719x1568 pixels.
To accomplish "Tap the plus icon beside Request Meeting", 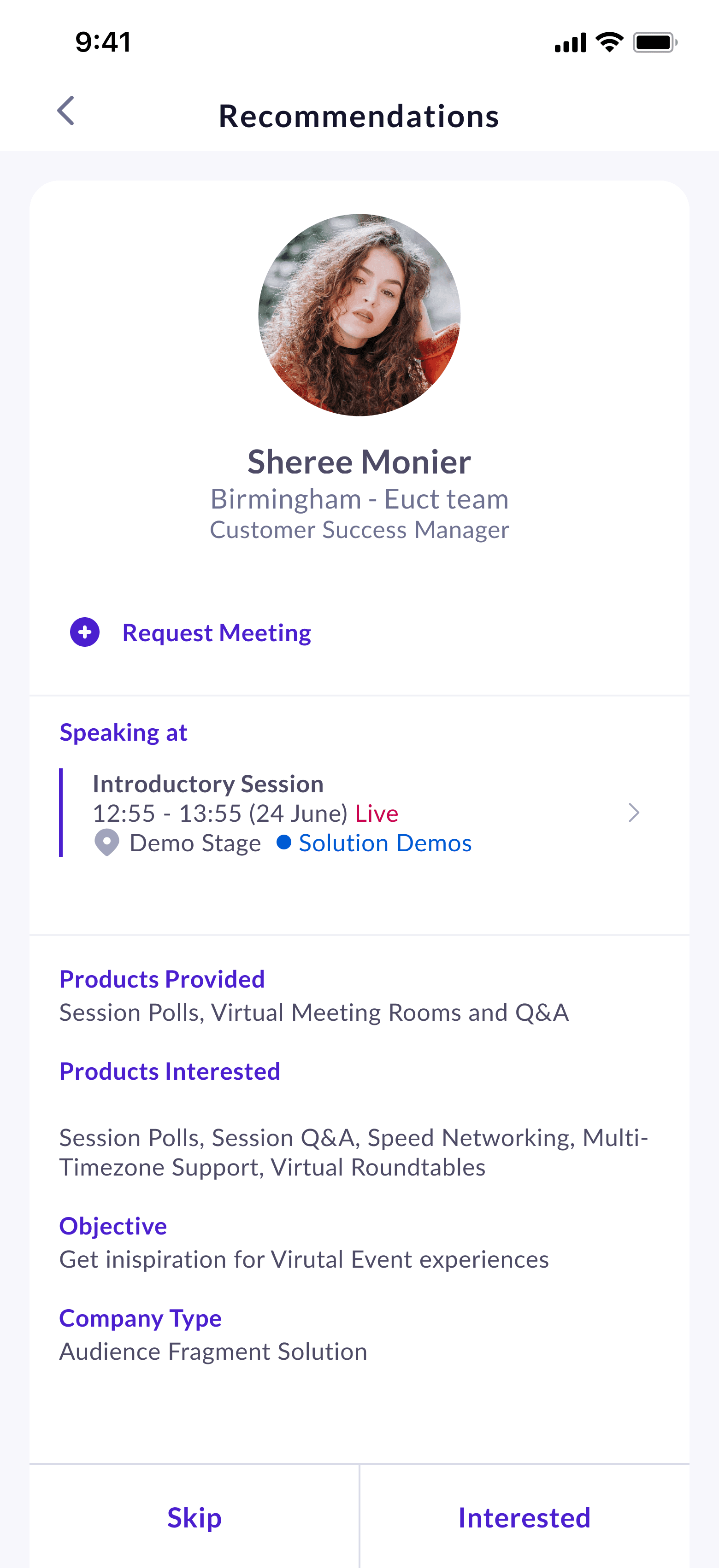I will coord(85,633).
